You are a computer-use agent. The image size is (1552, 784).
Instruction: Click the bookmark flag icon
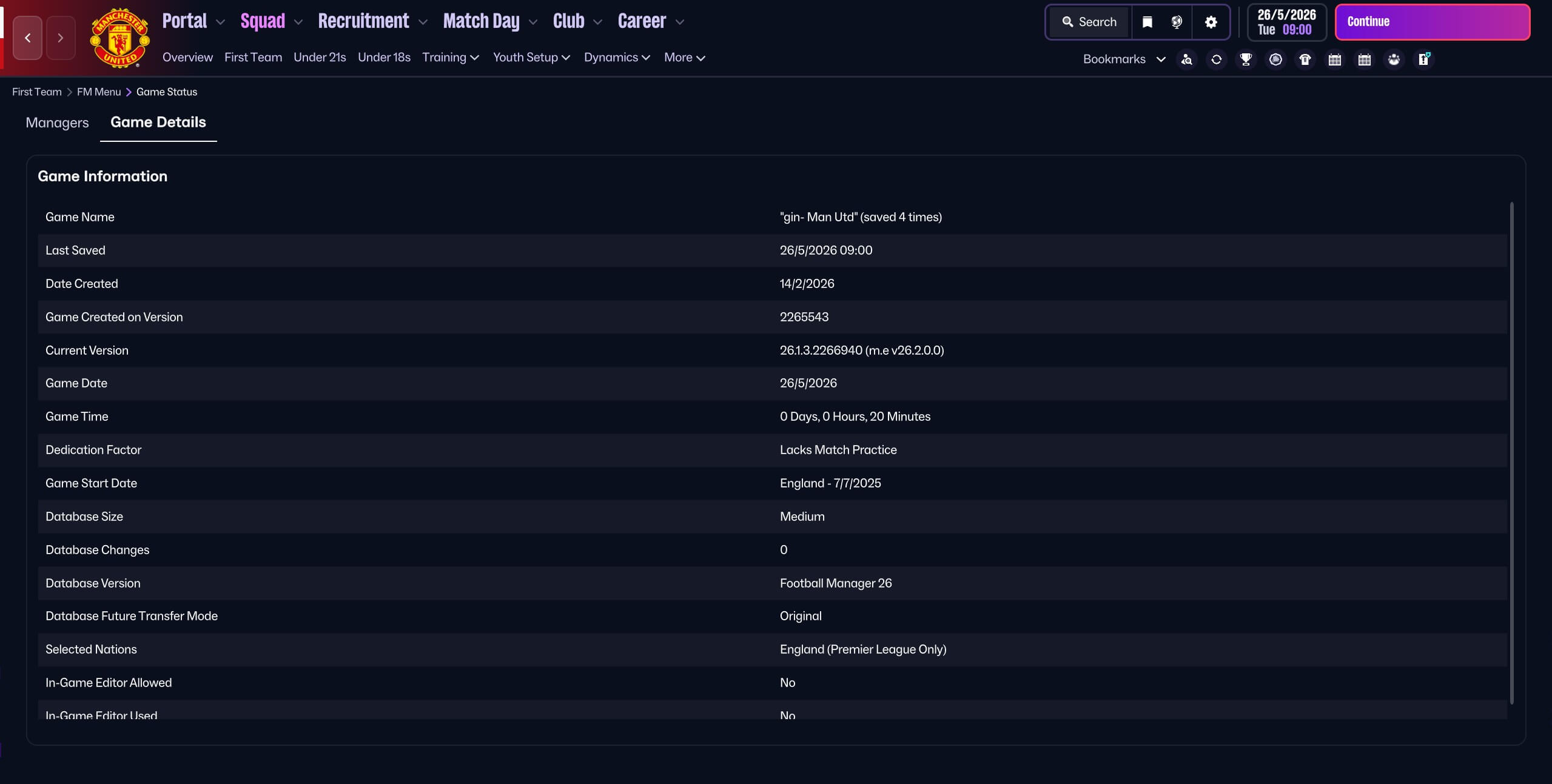[1147, 22]
